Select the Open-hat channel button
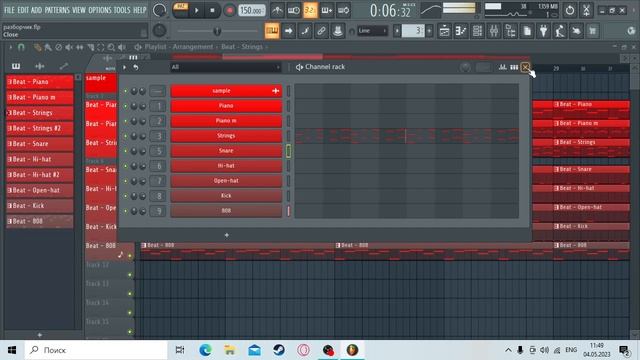This screenshot has width=640, height=360. click(x=226, y=181)
